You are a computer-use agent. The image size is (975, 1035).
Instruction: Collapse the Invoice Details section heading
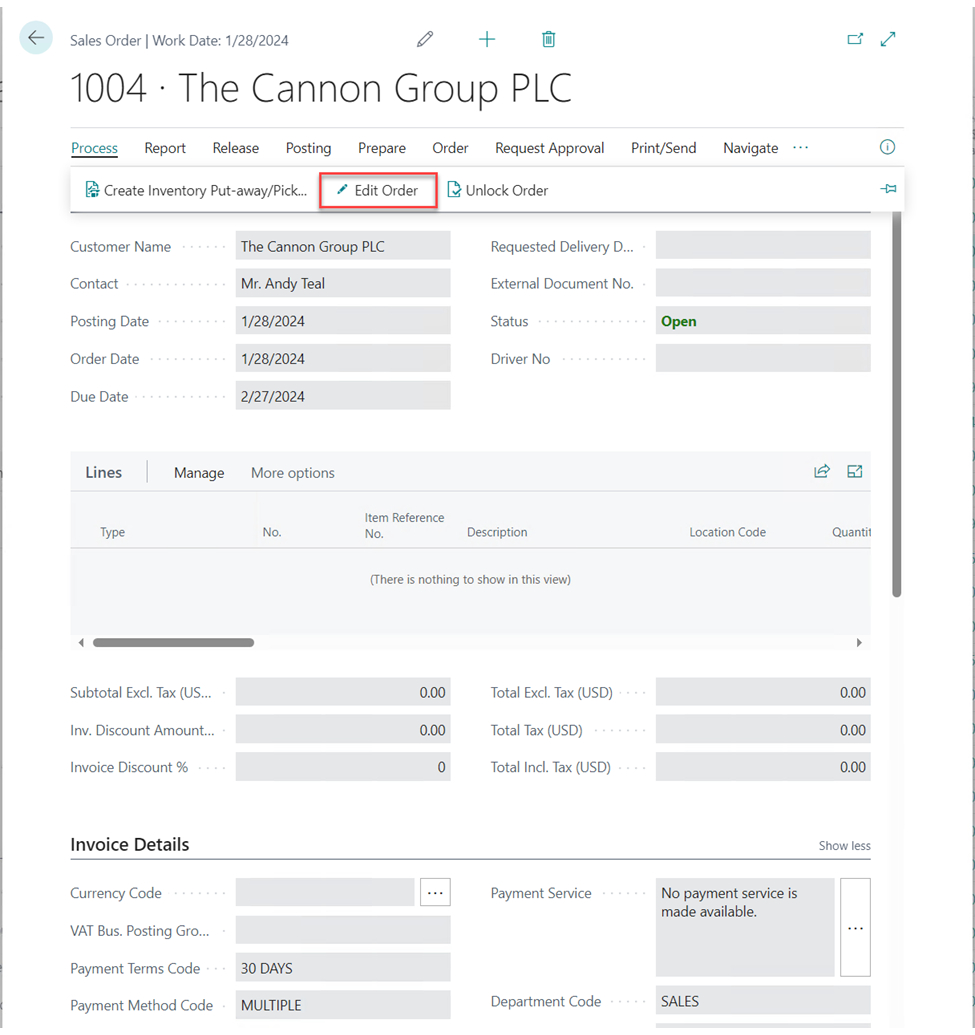(x=129, y=844)
